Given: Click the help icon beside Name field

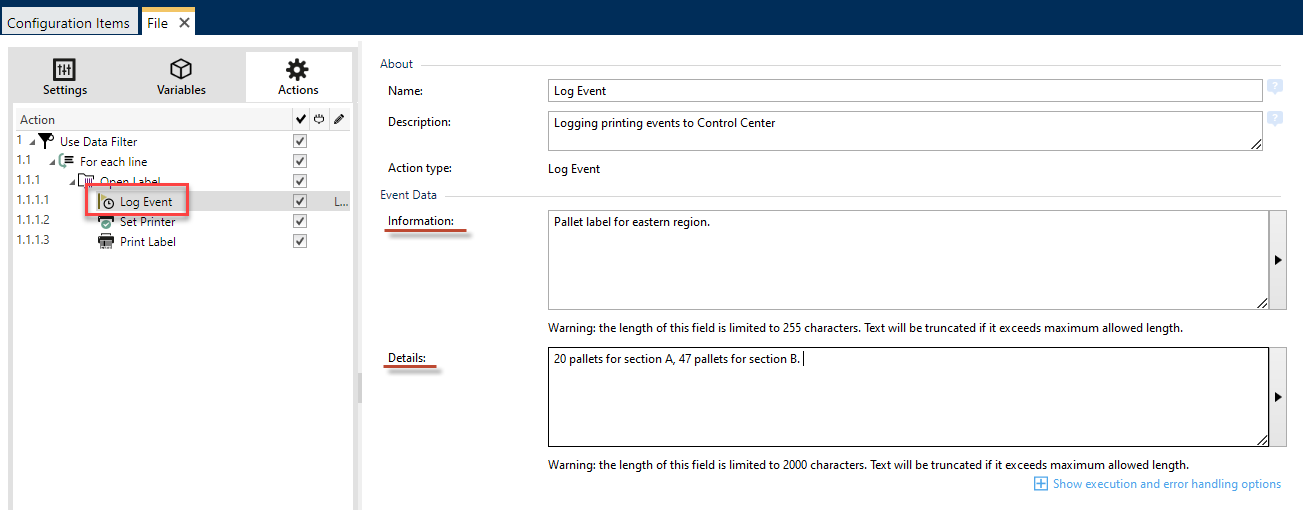Looking at the screenshot, I should click(1275, 88).
